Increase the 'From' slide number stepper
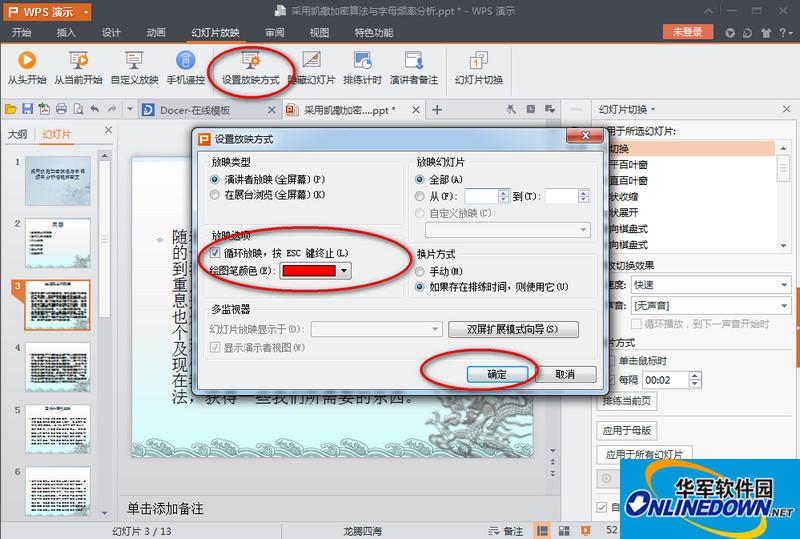 click(x=503, y=192)
